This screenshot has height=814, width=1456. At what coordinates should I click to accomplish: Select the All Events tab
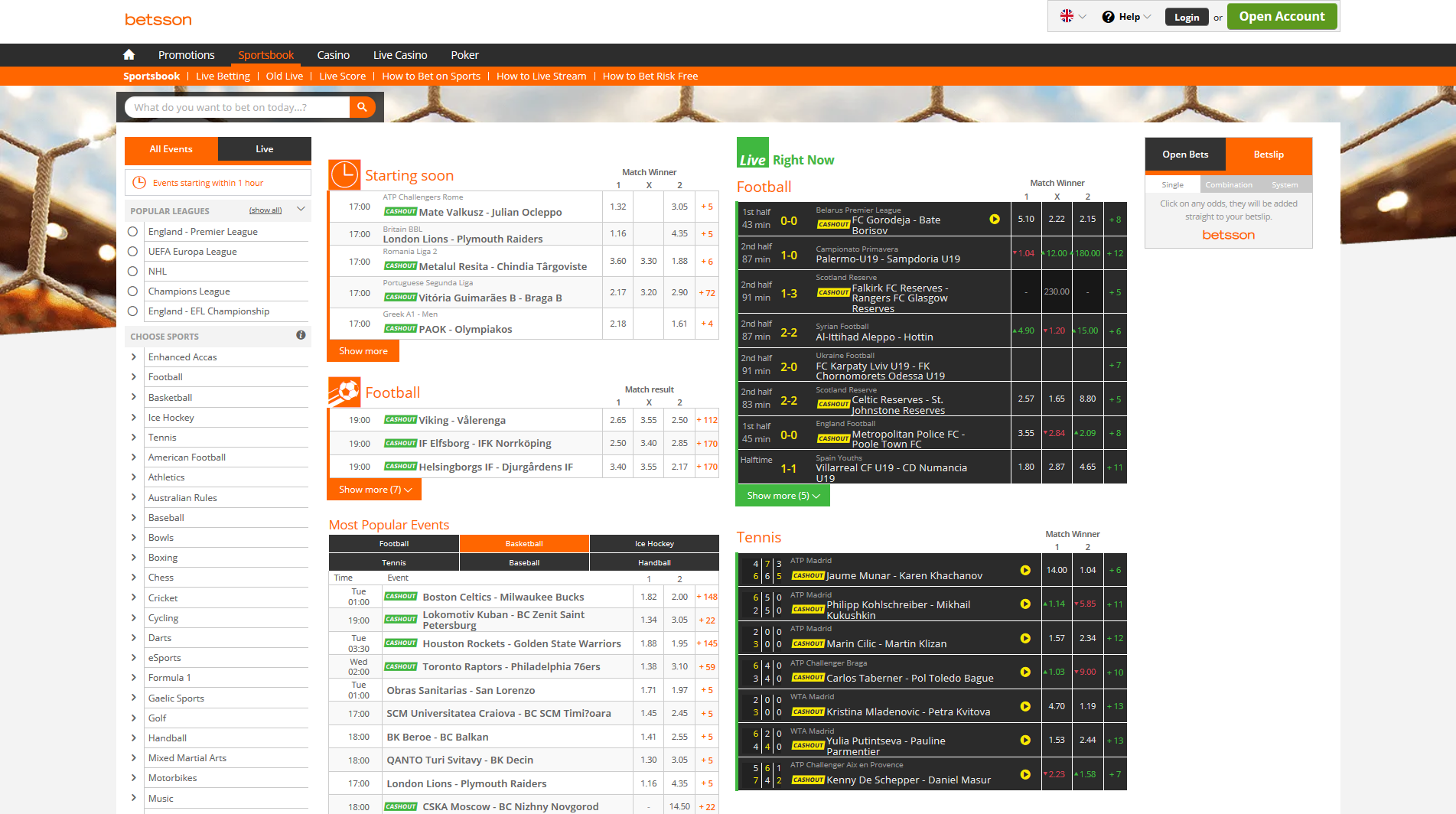coord(171,149)
